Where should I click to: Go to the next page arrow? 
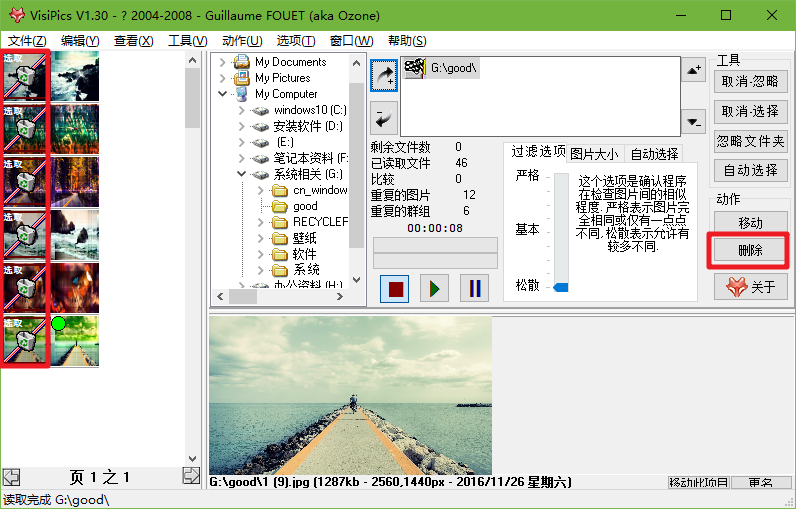191,476
